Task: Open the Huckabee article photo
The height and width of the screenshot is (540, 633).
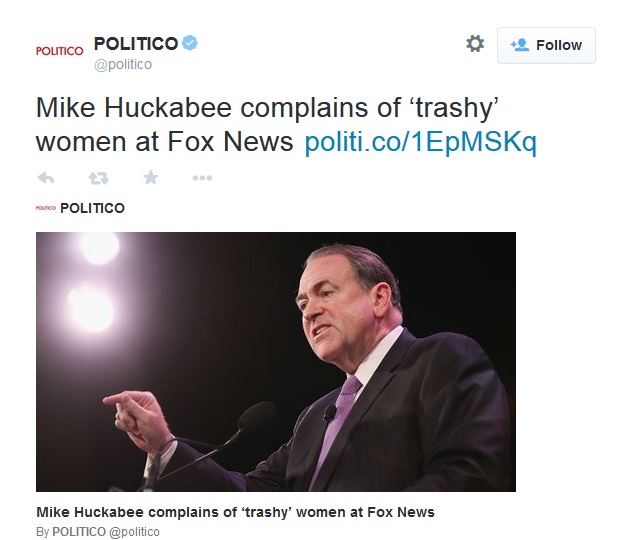Action: click(x=276, y=362)
